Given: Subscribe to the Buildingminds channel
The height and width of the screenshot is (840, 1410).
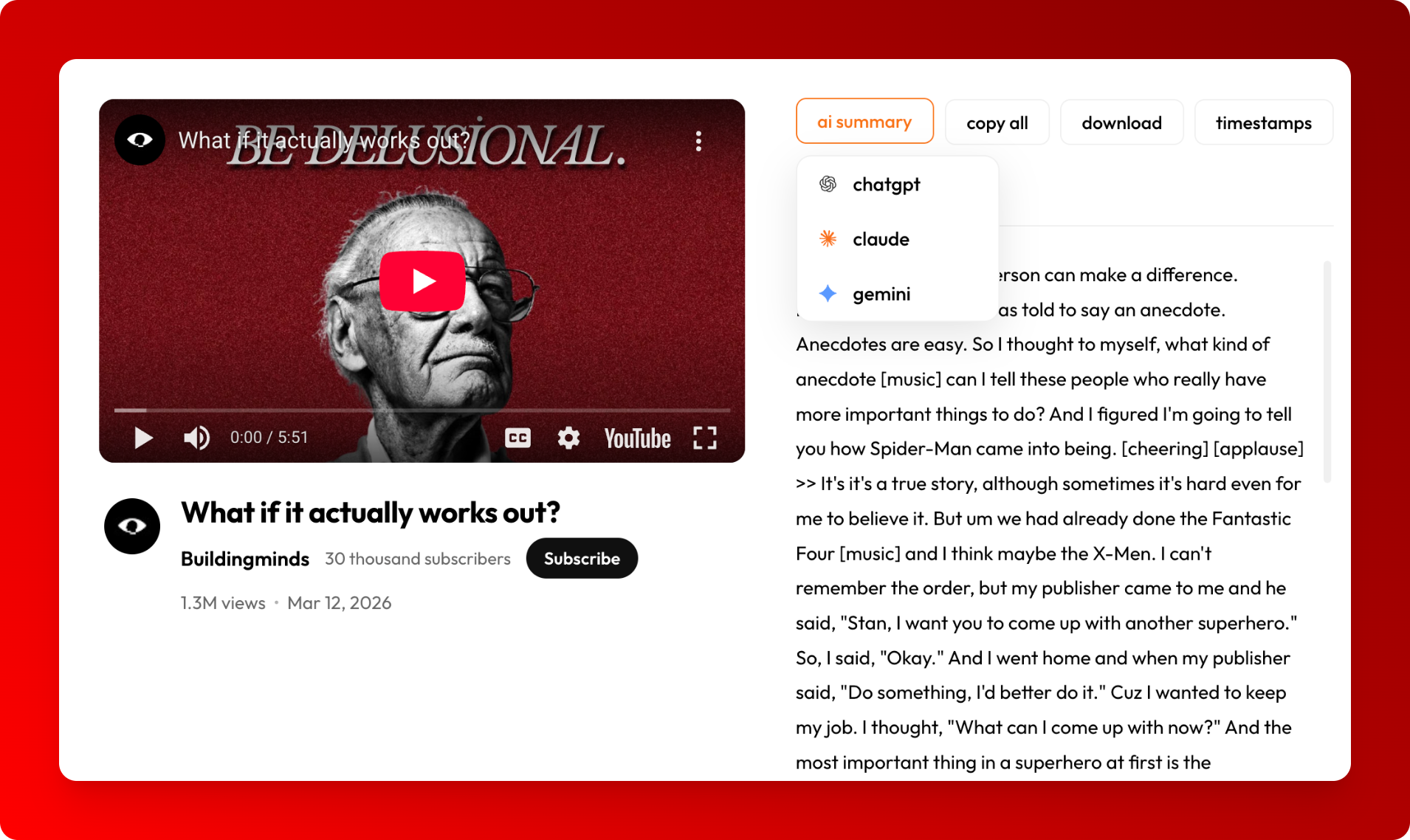Looking at the screenshot, I should [582, 558].
